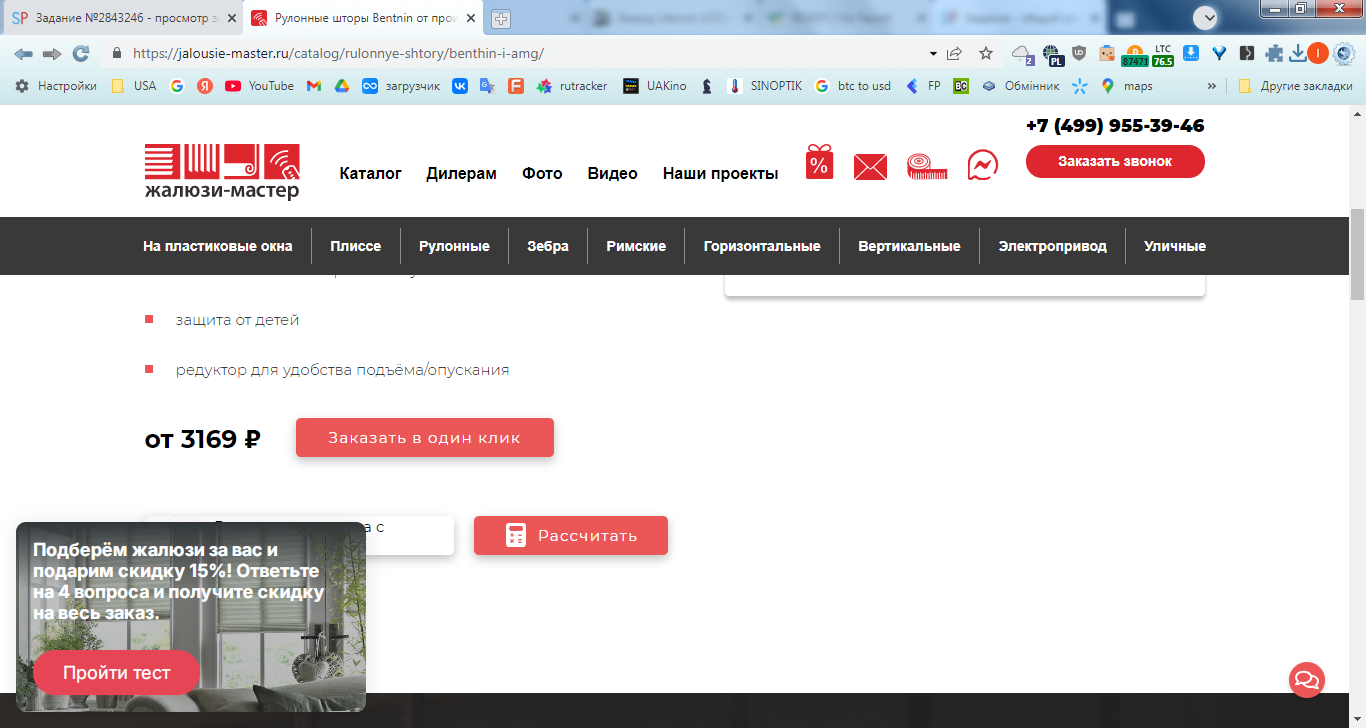Select the На пластиковые окна category
1366x728 pixels.
[218, 246]
